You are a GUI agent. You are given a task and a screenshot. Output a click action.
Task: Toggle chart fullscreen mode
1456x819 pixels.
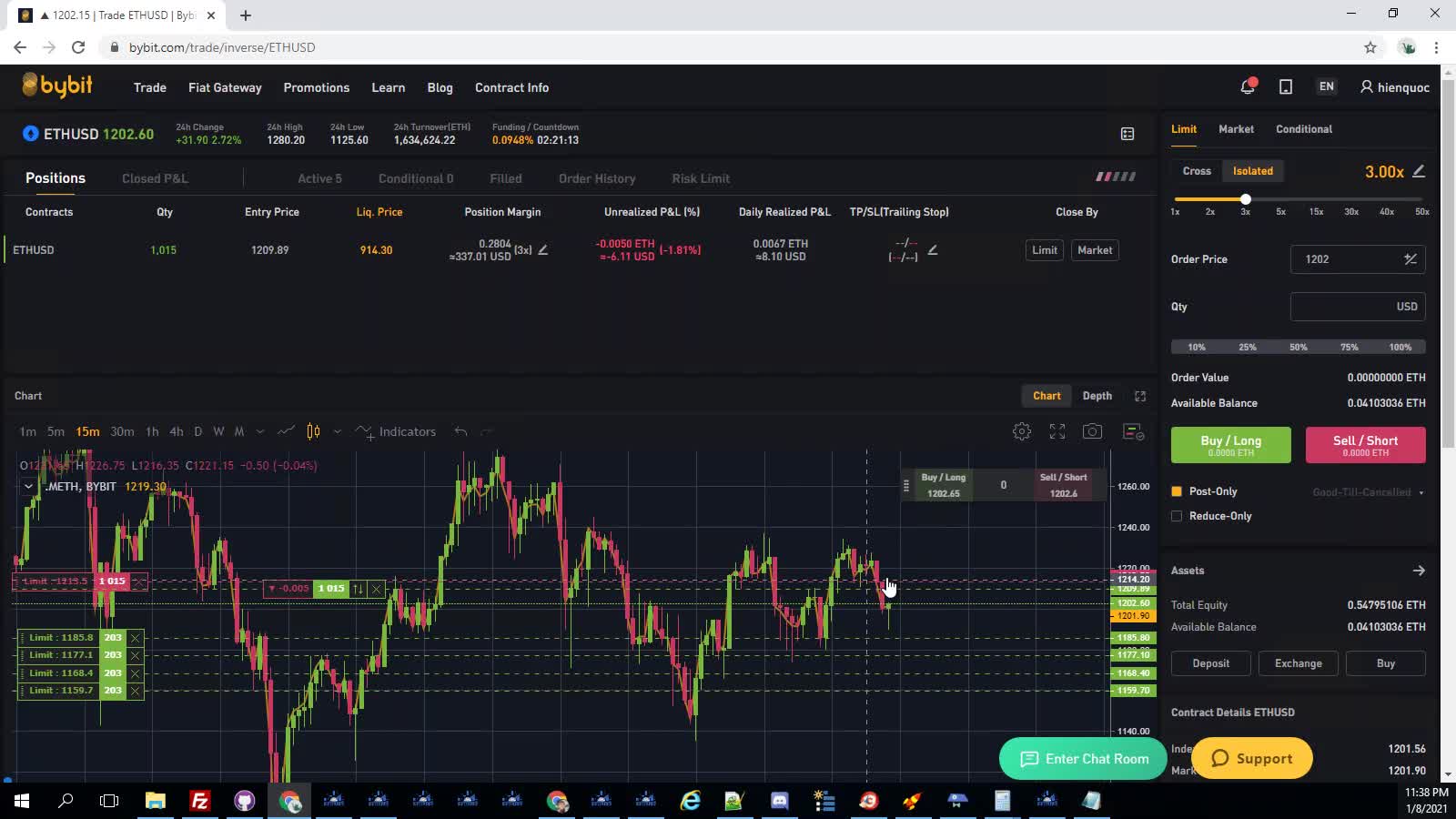(1057, 431)
